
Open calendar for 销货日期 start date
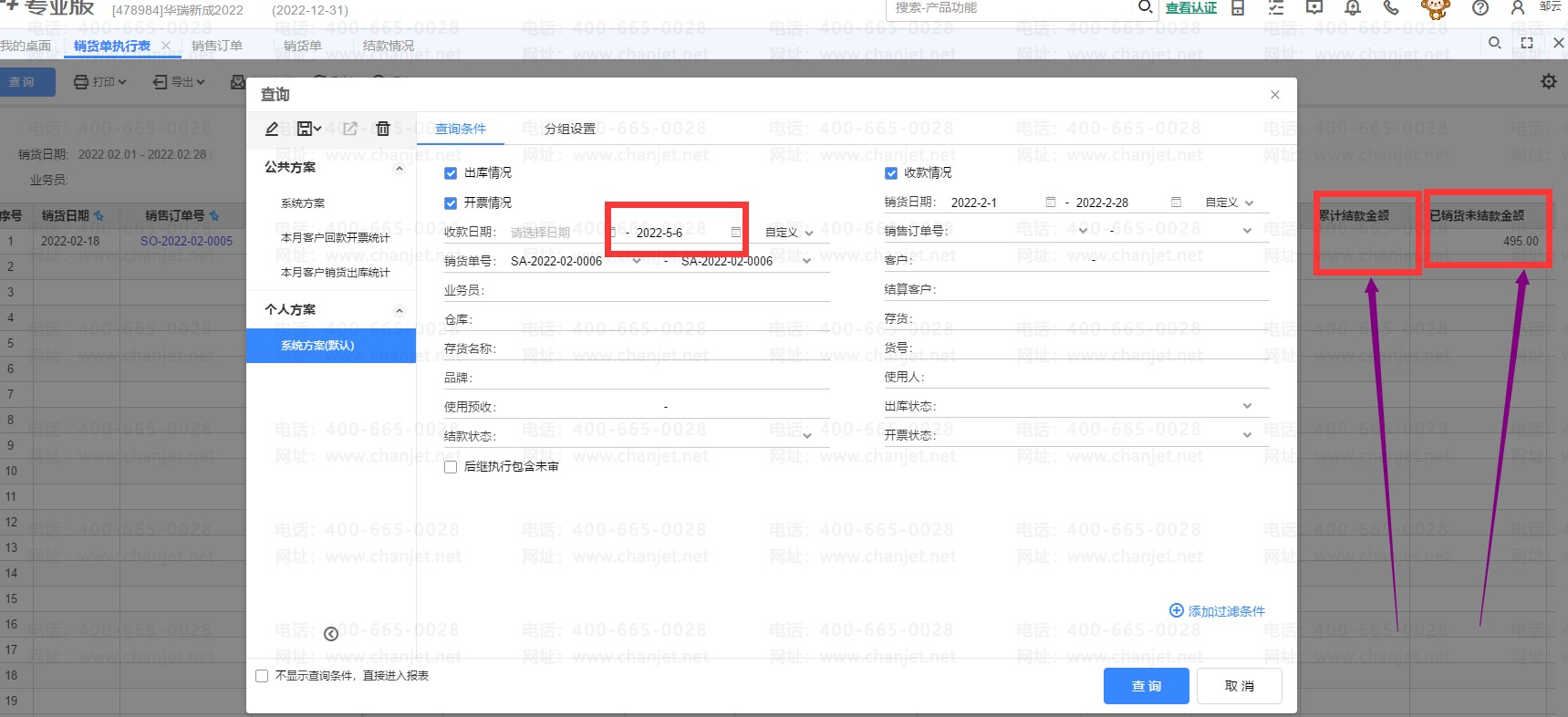click(1051, 203)
